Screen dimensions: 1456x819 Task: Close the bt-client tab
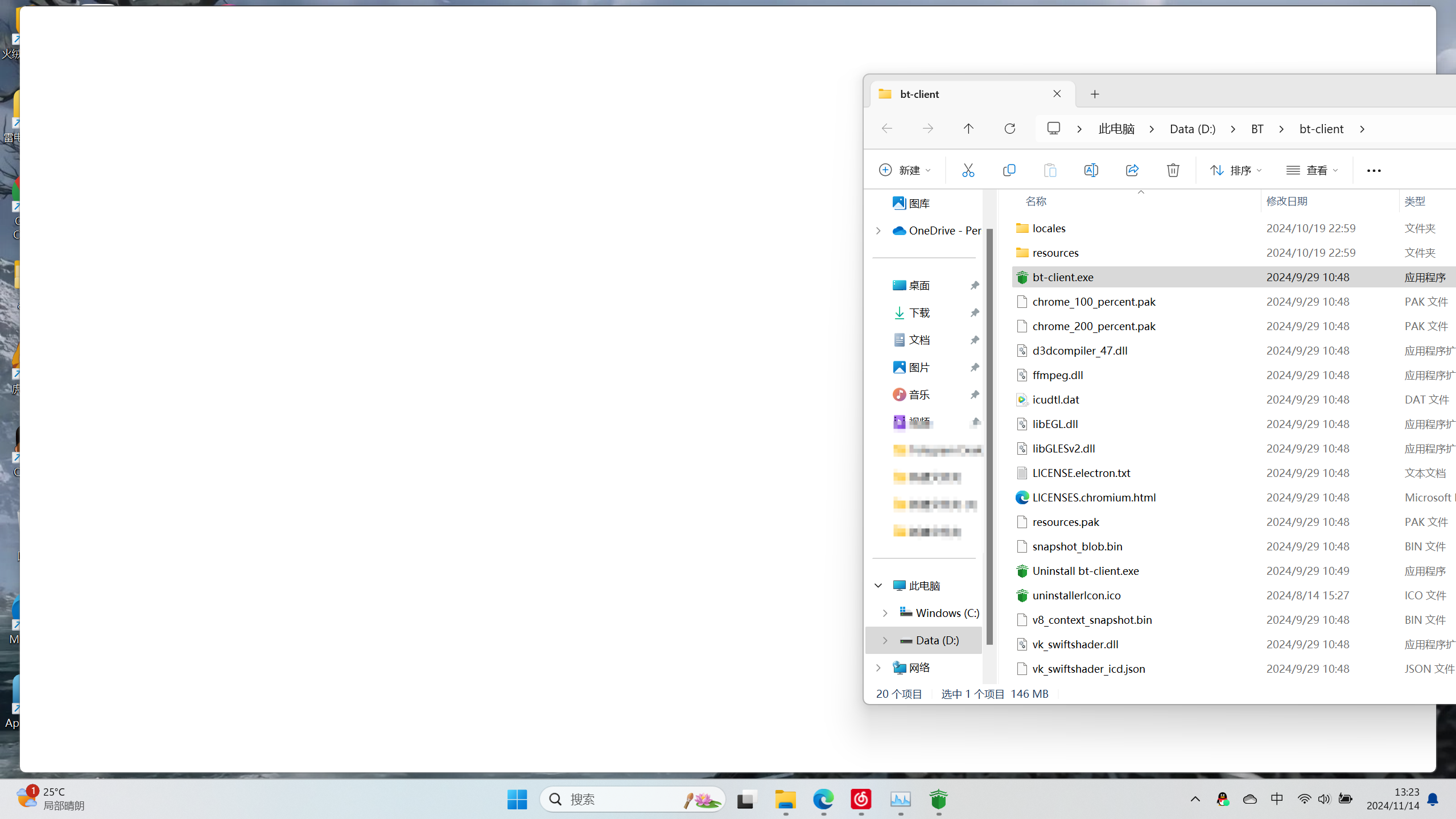click(x=1057, y=93)
